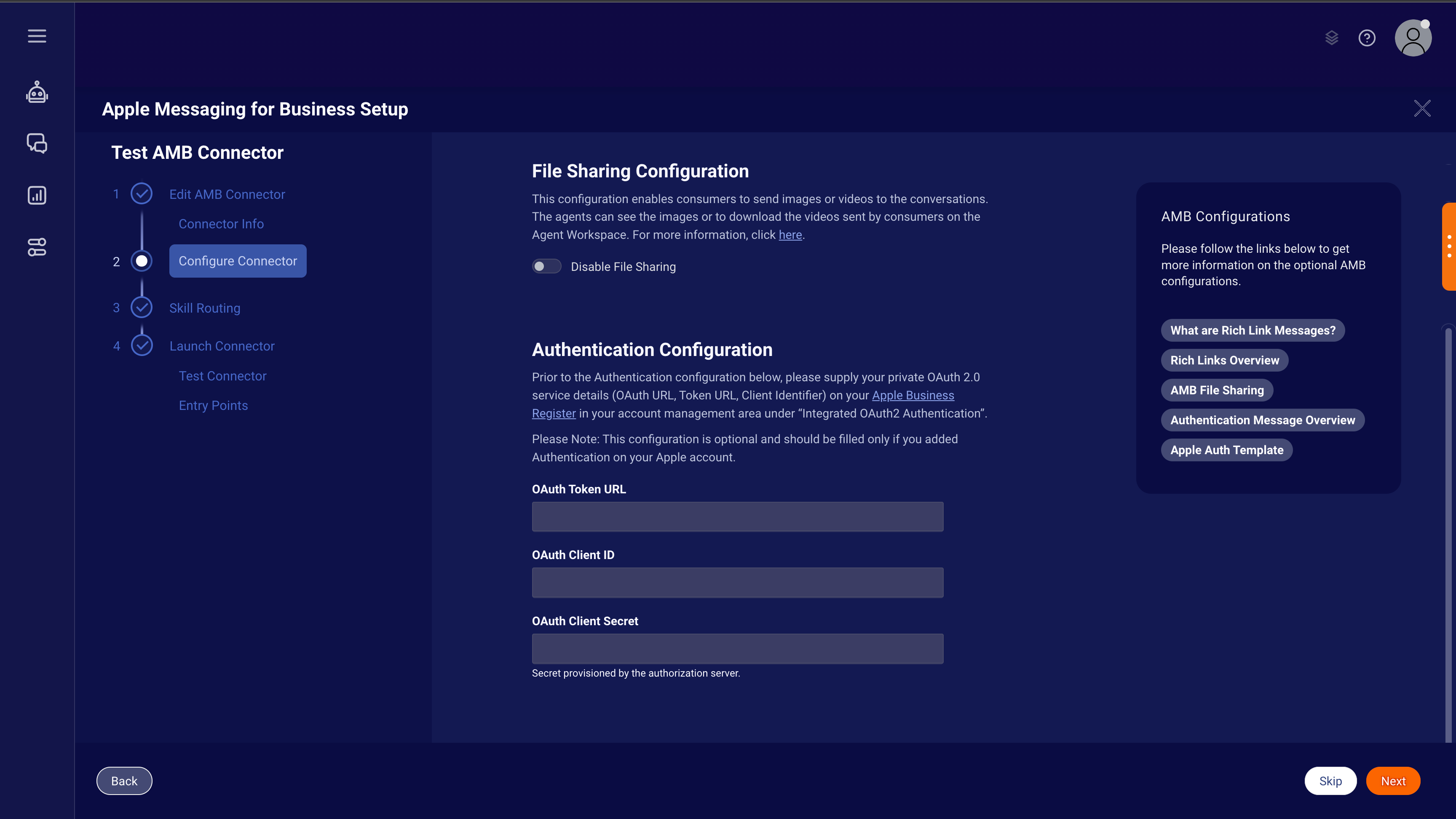Open the Apple Business Register link
This screenshot has width=1456, height=819.
(913, 395)
